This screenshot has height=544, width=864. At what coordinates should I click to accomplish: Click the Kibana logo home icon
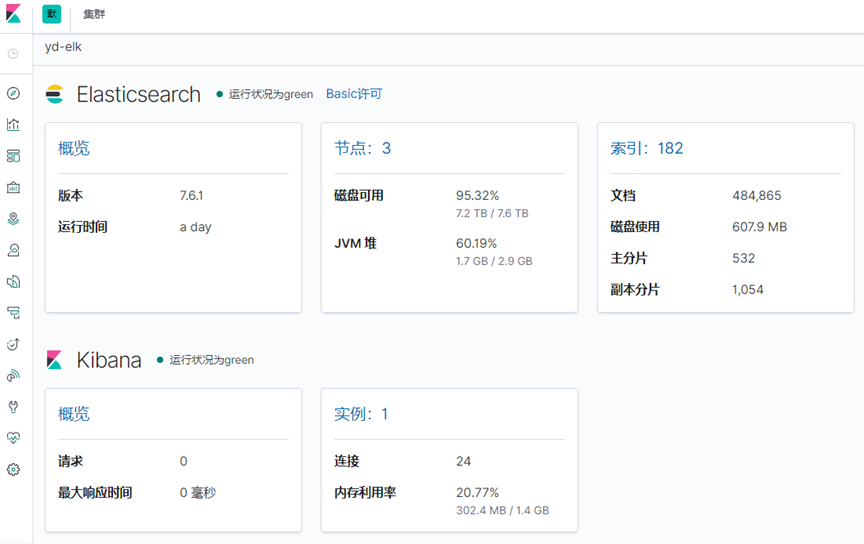pyautogui.click(x=13, y=14)
